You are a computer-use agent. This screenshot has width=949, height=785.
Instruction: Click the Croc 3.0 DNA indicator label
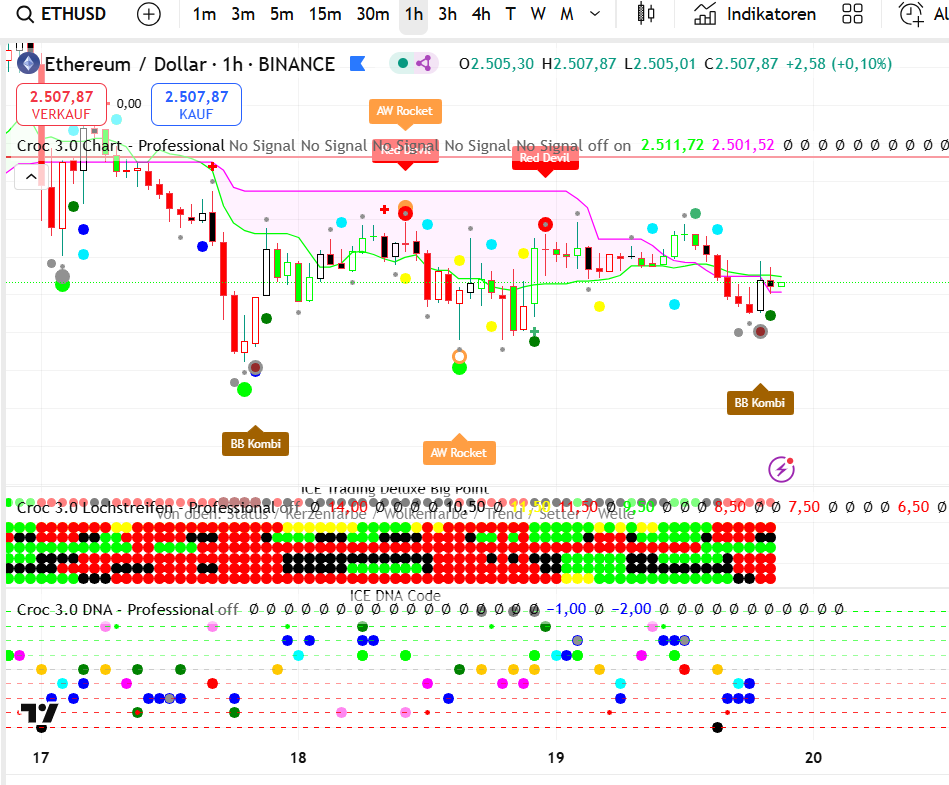(x=114, y=609)
